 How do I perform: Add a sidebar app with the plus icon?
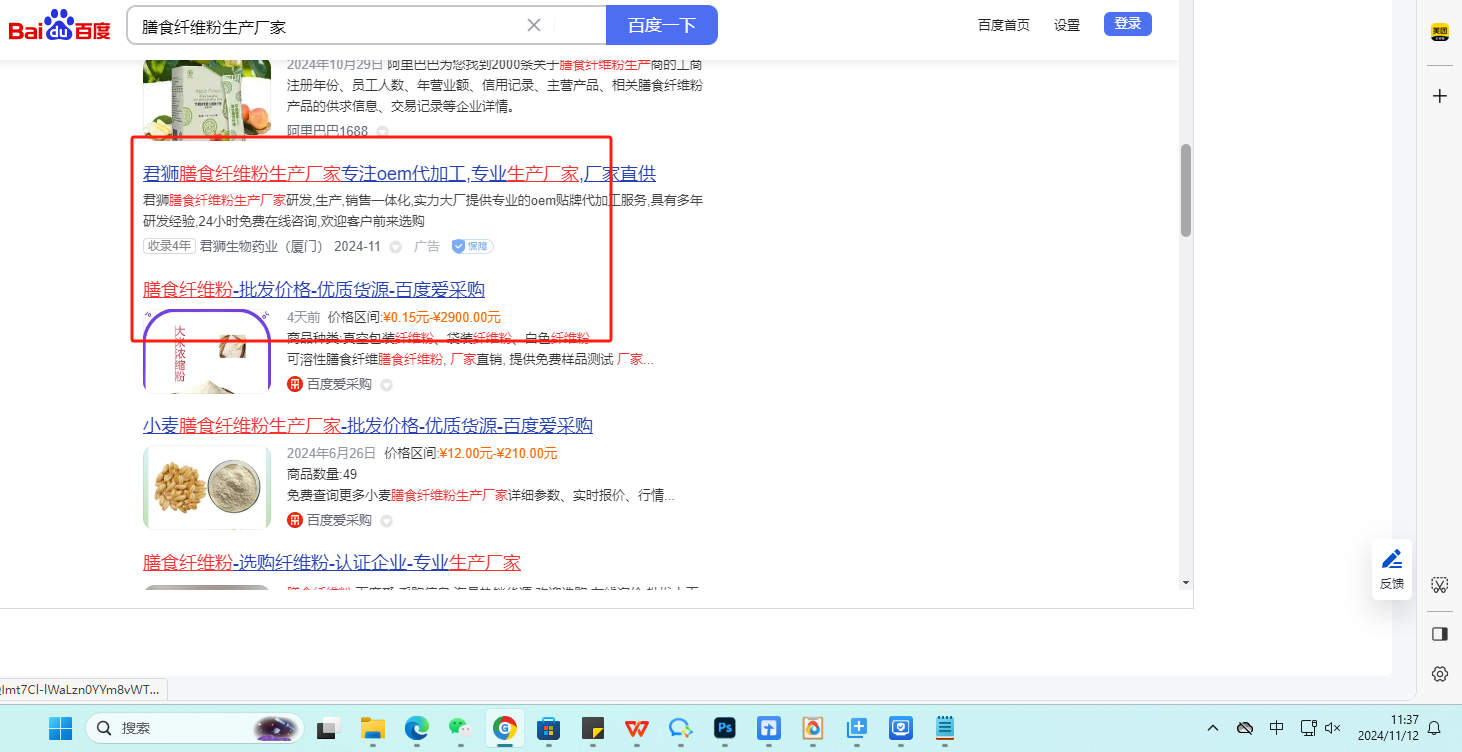[x=1439, y=96]
